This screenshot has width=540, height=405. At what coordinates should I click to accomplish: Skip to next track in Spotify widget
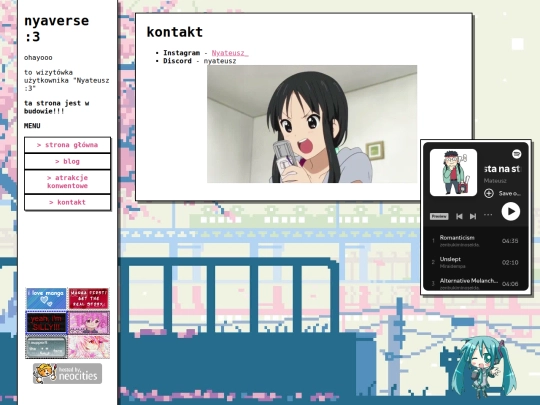[x=473, y=216]
